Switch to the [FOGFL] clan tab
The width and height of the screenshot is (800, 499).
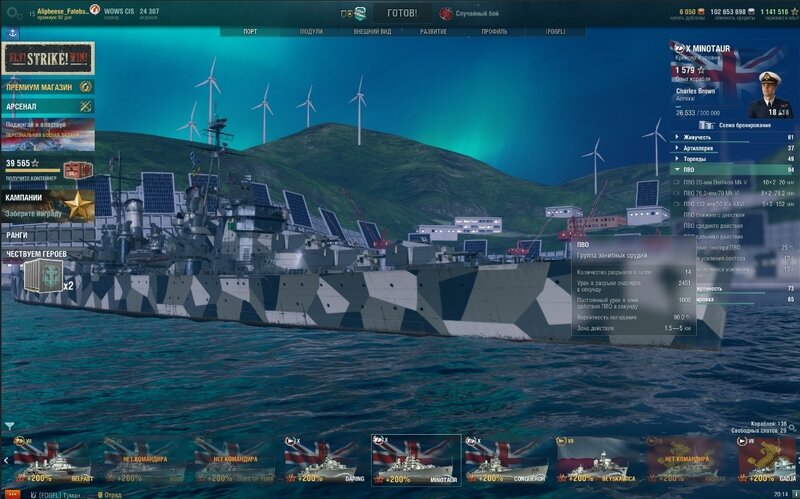[556, 32]
